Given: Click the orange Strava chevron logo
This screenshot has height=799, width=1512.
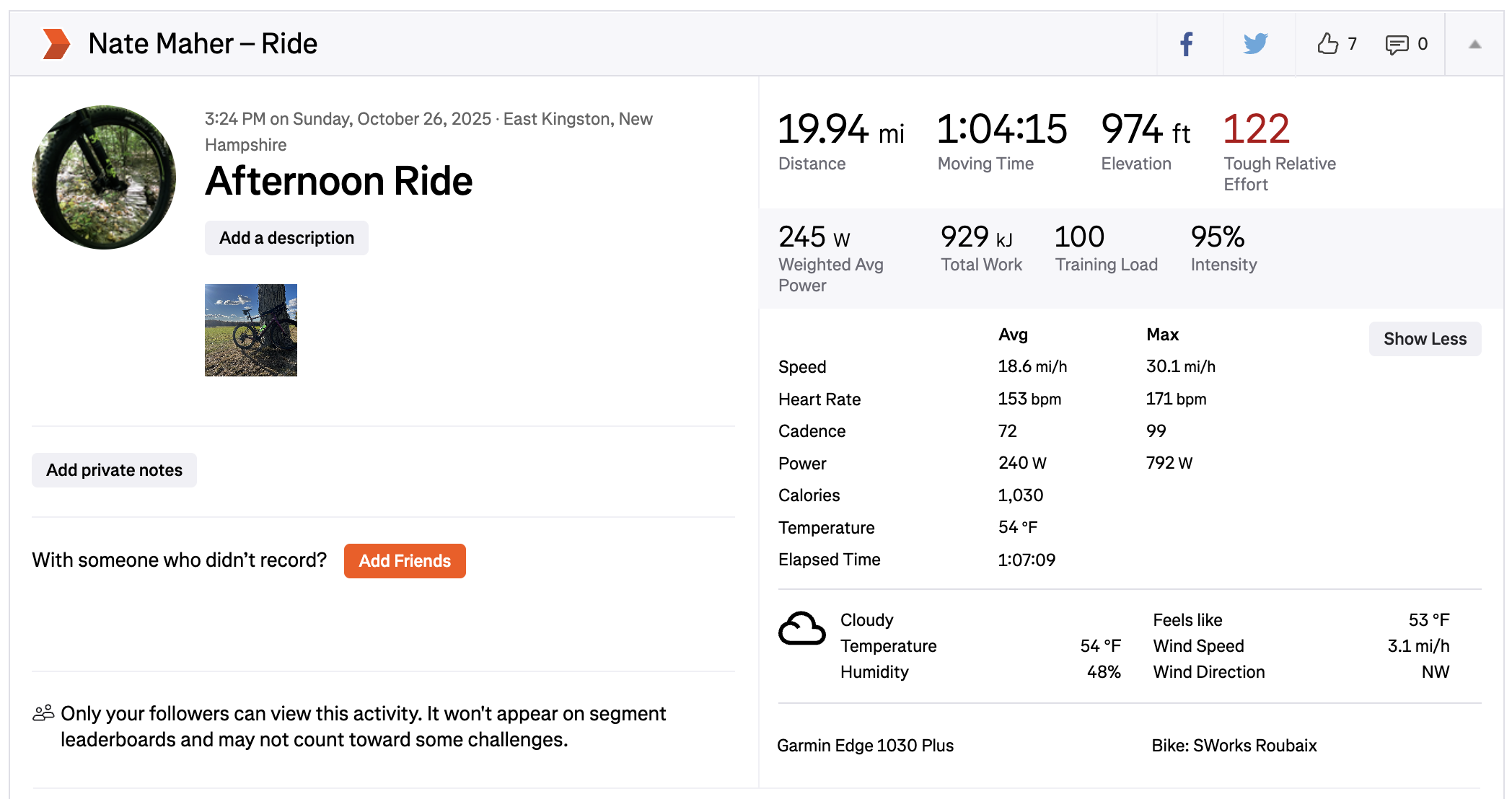Looking at the screenshot, I should coord(56,44).
